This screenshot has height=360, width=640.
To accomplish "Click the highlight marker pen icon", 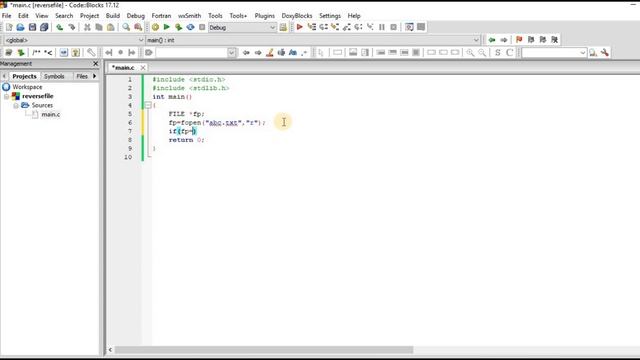I will click(x=269, y=52).
